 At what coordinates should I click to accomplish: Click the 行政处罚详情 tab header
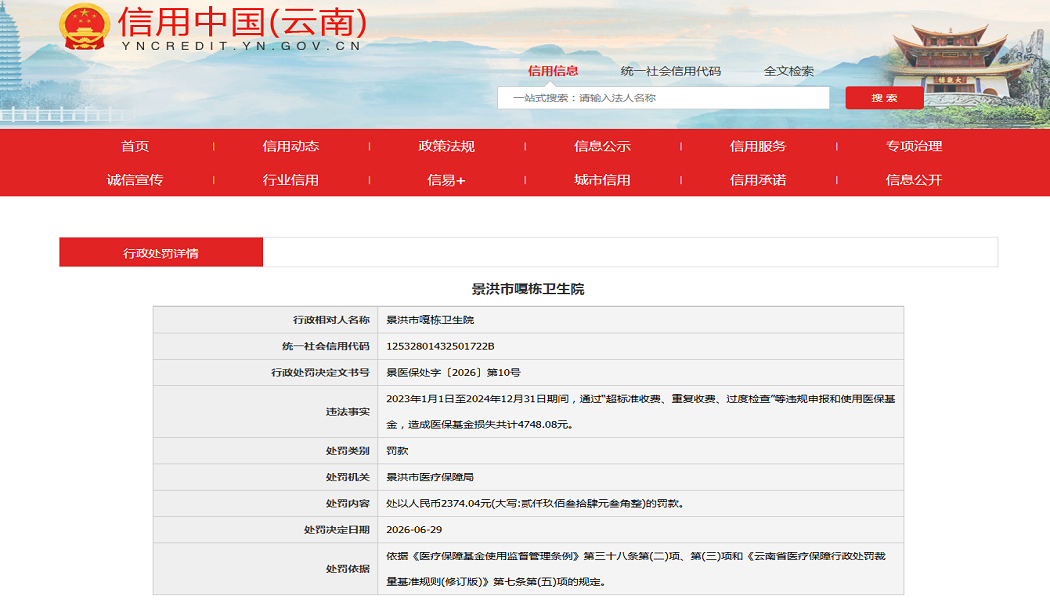(161, 252)
